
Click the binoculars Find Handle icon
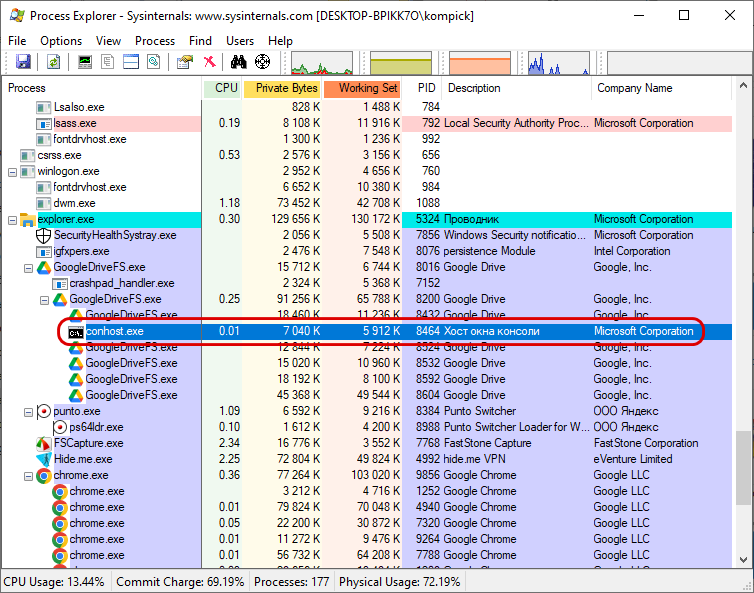pos(239,62)
